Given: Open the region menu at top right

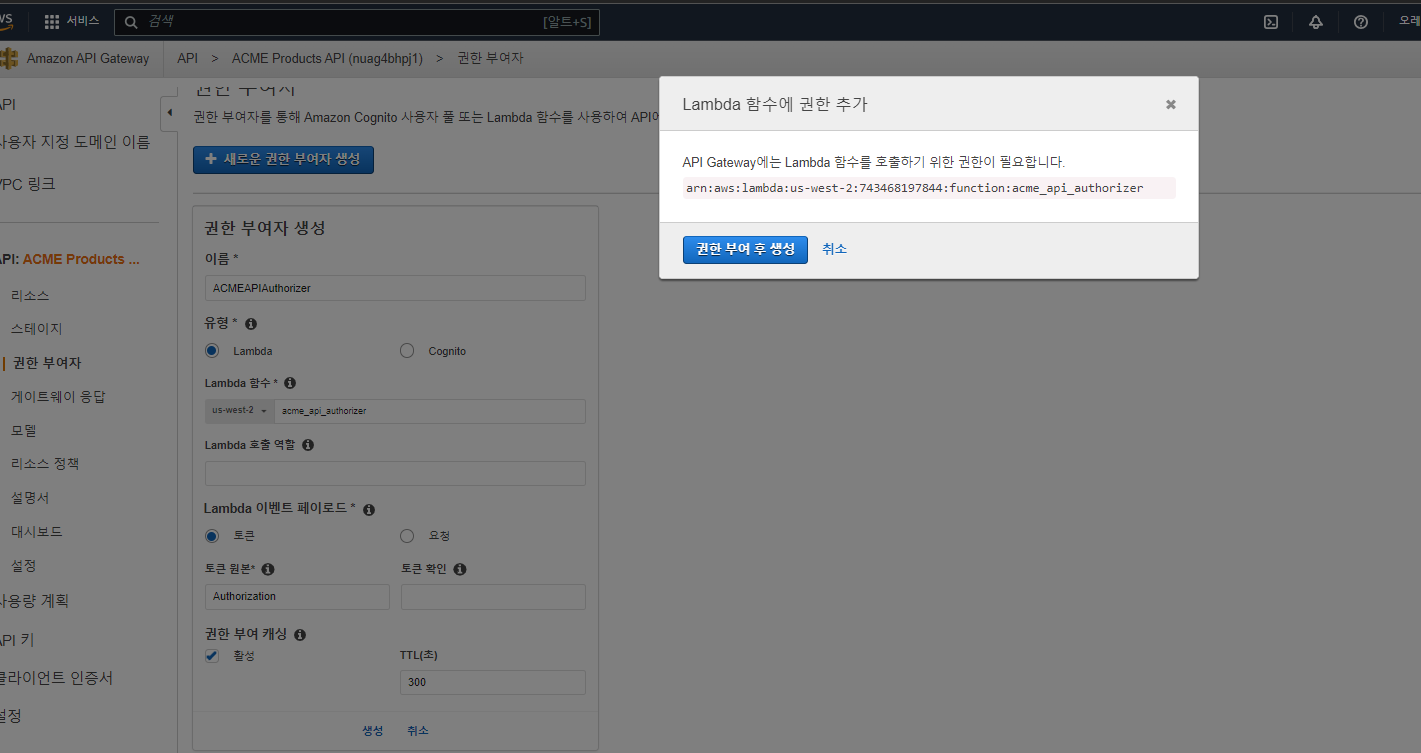Looking at the screenshot, I should click(x=1409, y=21).
